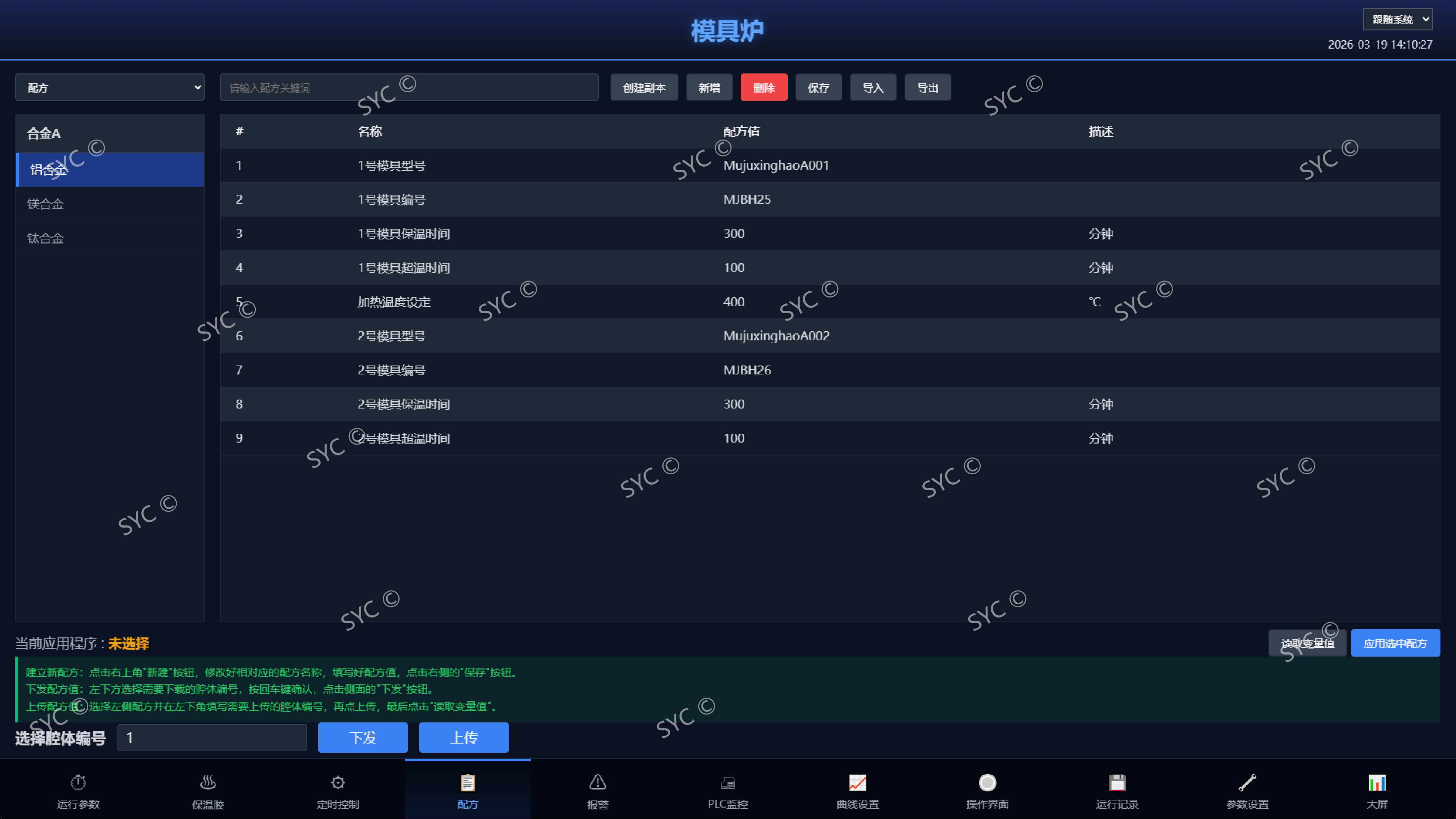
Task: Open the 运行参数 stopwatch icon
Action: [x=78, y=782]
